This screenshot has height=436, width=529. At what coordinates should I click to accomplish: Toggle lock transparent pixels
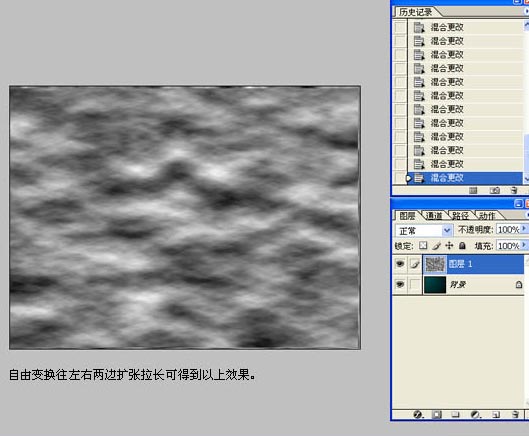(x=423, y=245)
